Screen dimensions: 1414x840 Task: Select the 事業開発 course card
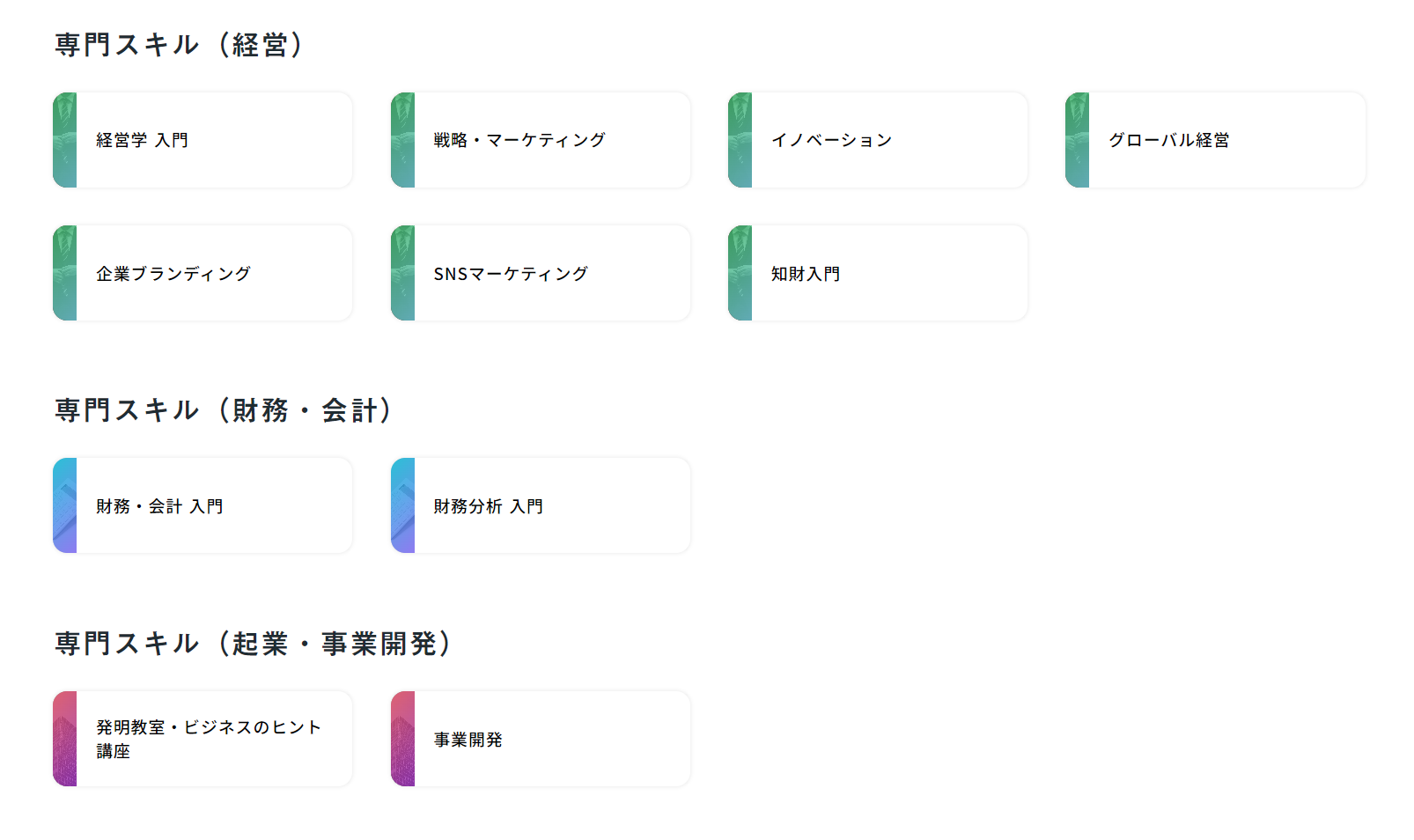pos(541,740)
